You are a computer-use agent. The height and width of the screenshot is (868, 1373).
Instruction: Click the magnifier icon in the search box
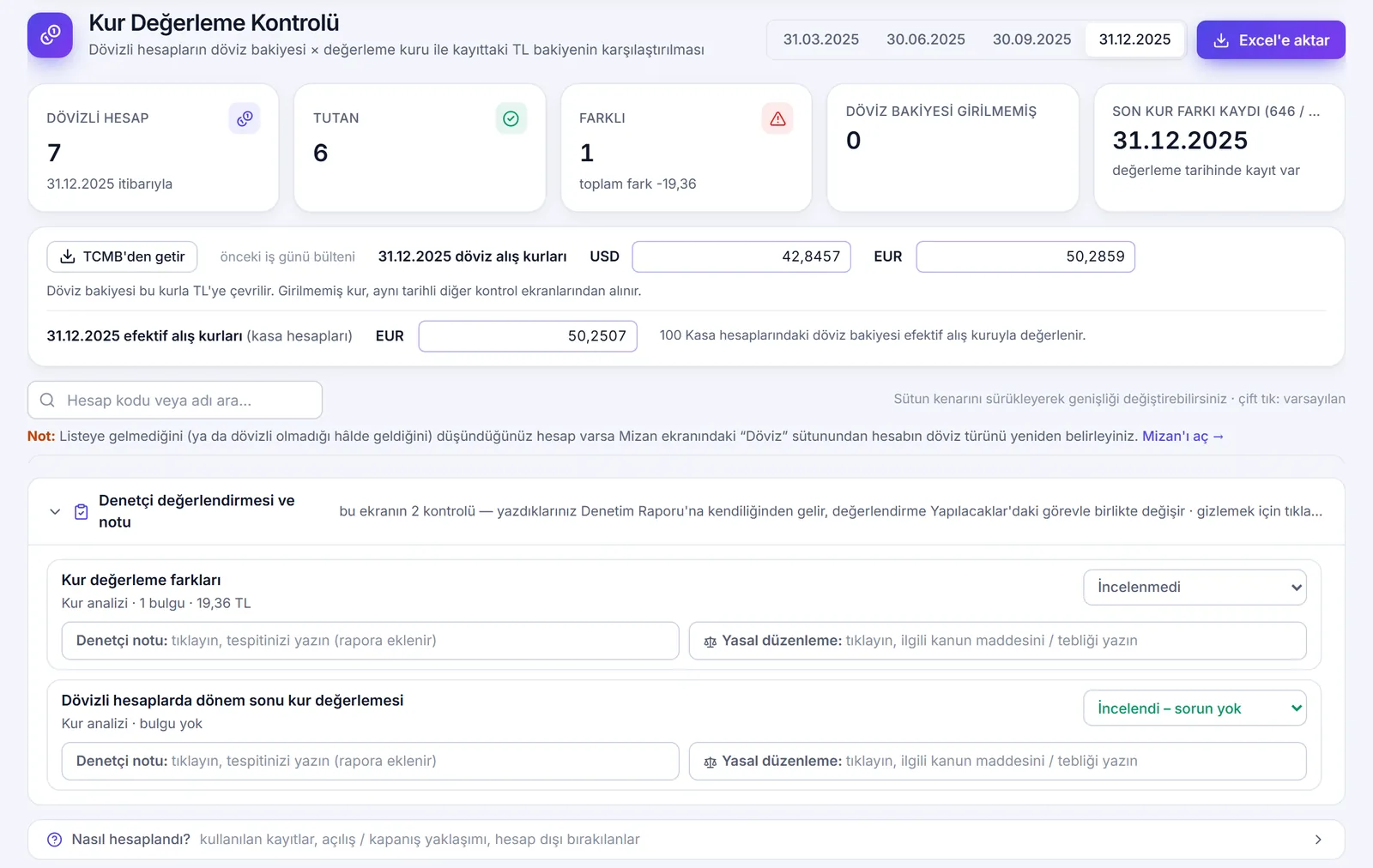[48, 401]
